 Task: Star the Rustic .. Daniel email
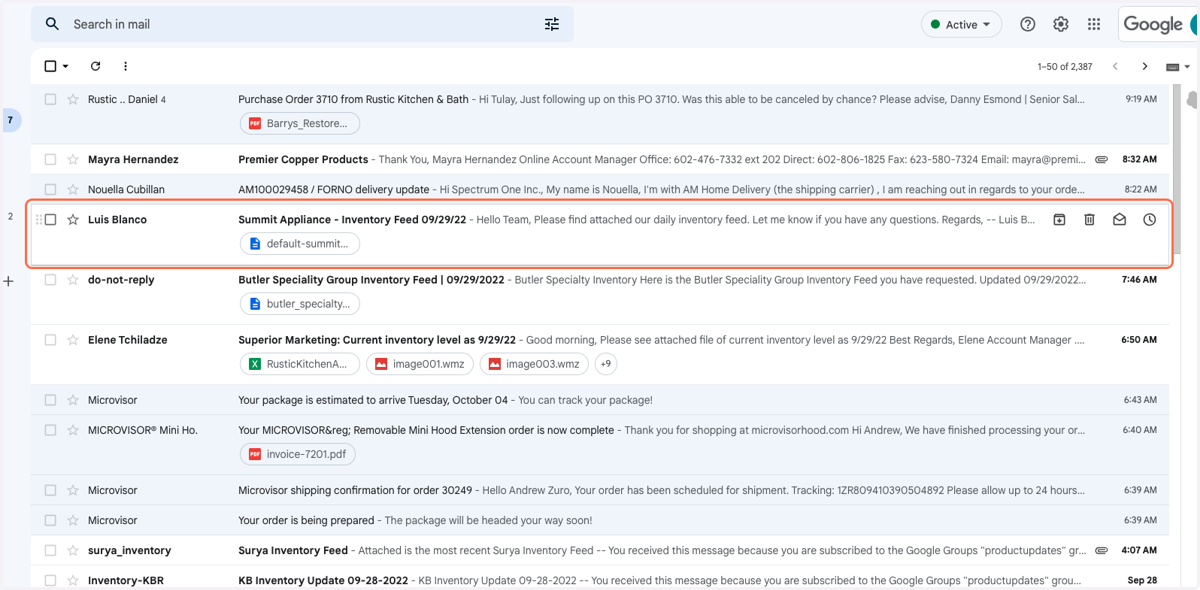tap(73, 100)
